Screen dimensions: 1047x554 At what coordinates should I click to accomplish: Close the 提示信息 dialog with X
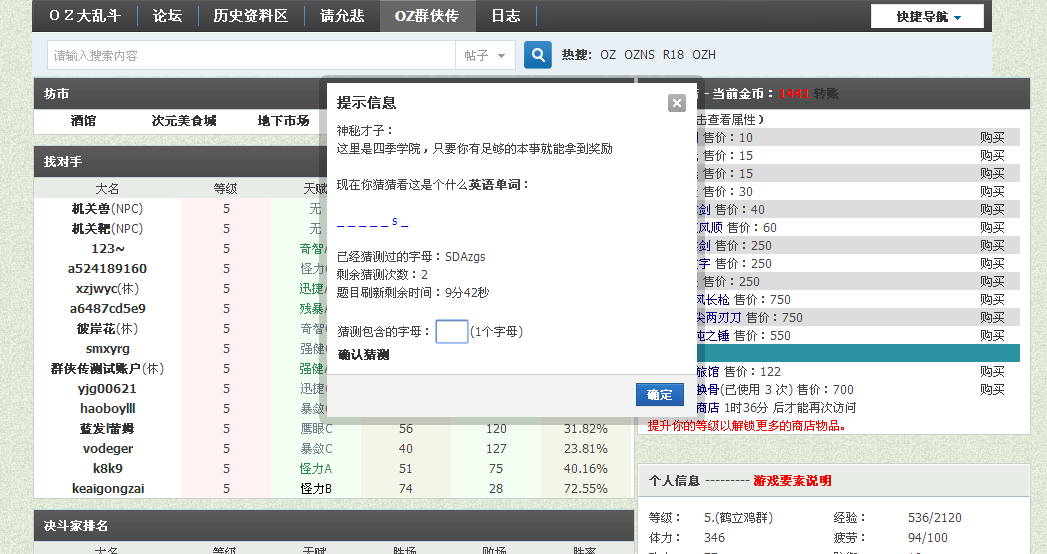coord(676,103)
